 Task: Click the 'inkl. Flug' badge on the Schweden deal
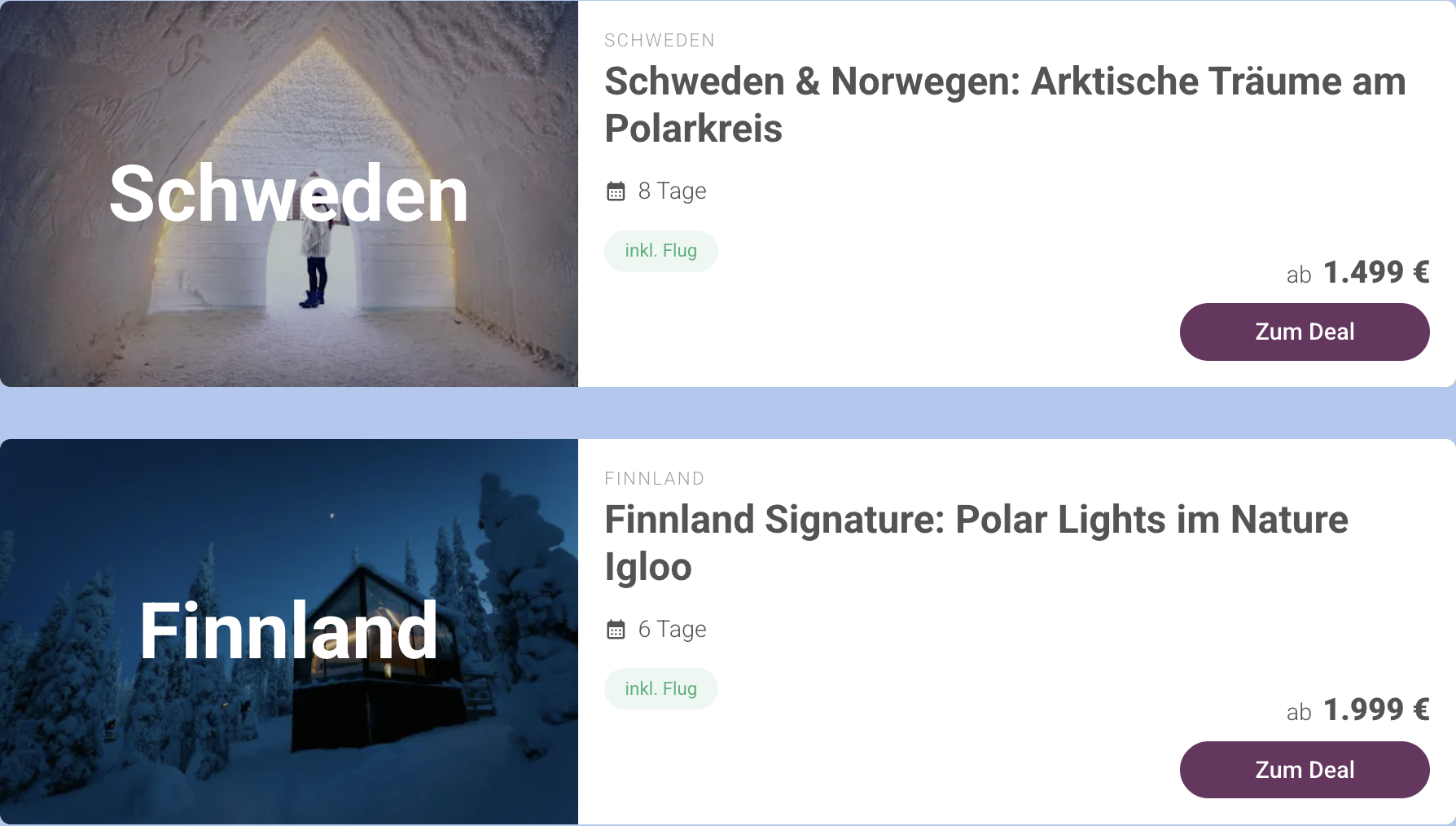pos(660,251)
